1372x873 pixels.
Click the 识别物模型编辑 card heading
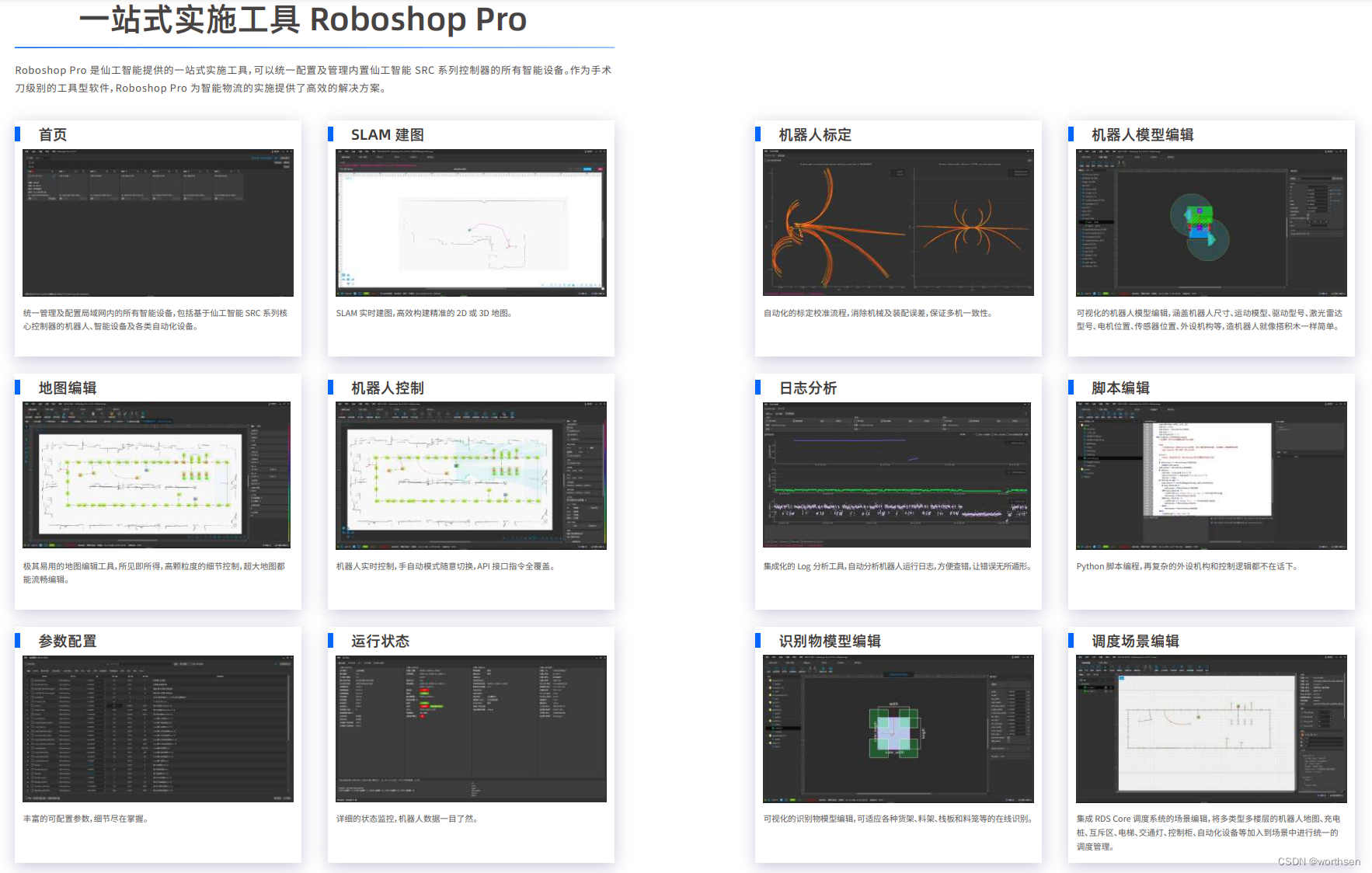pos(830,641)
